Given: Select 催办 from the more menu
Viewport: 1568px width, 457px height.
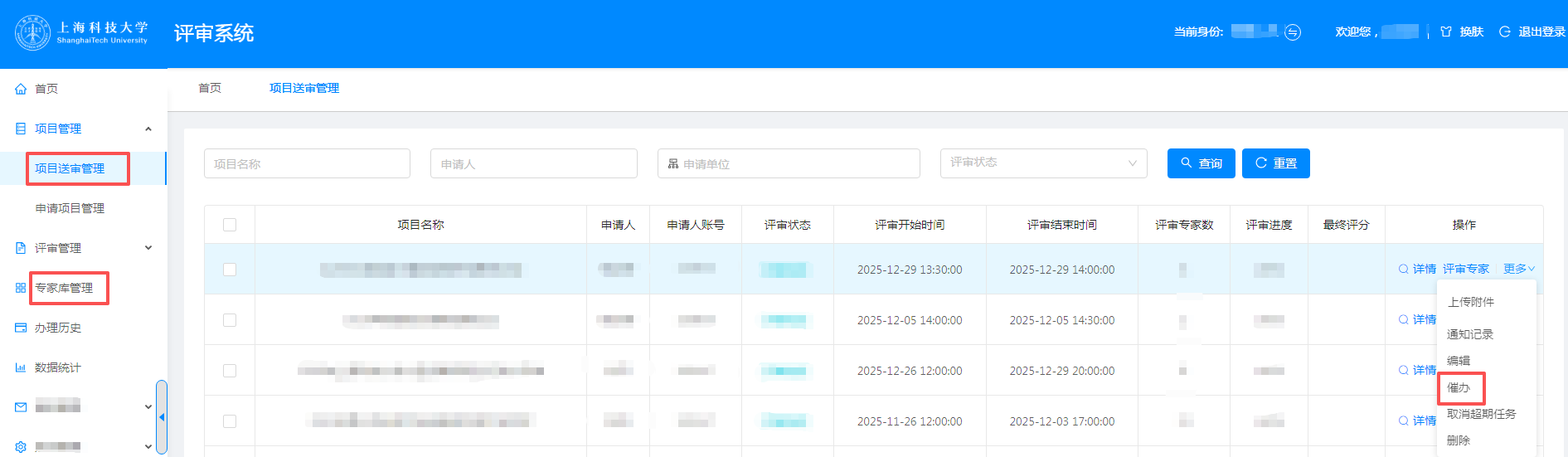Looking at the screenshot, I should tap(1459, 387).
